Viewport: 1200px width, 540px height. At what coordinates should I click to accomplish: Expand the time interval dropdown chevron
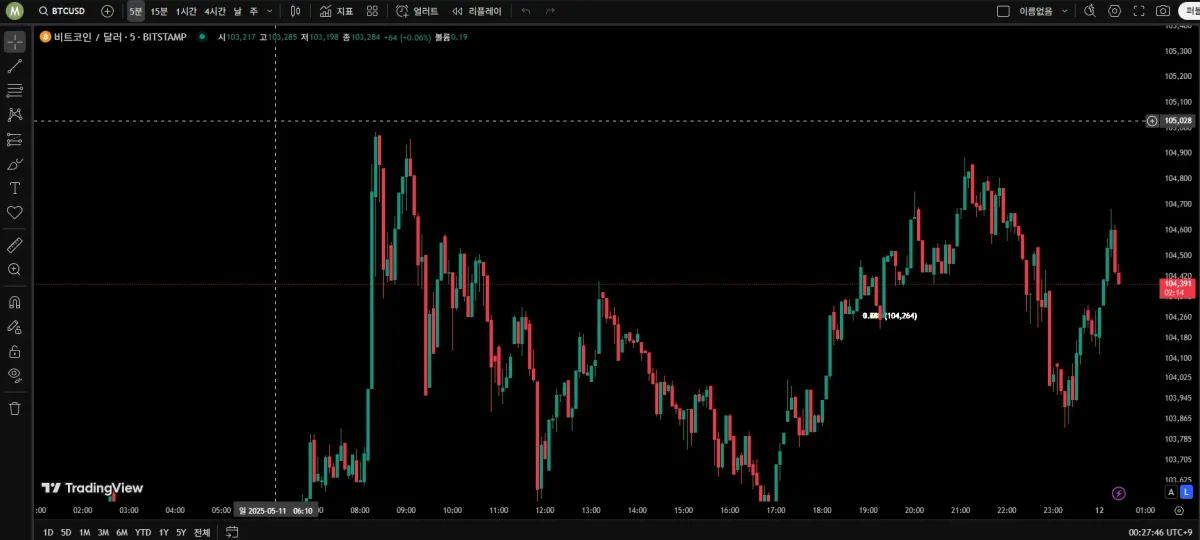pyautogui.click(x=270, y=11)
